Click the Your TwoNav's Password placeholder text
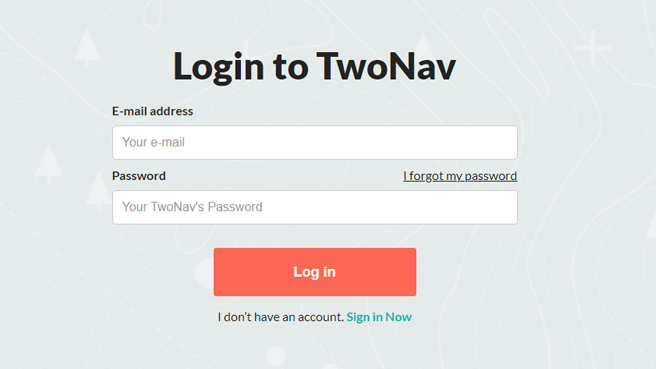 point(192,207)
